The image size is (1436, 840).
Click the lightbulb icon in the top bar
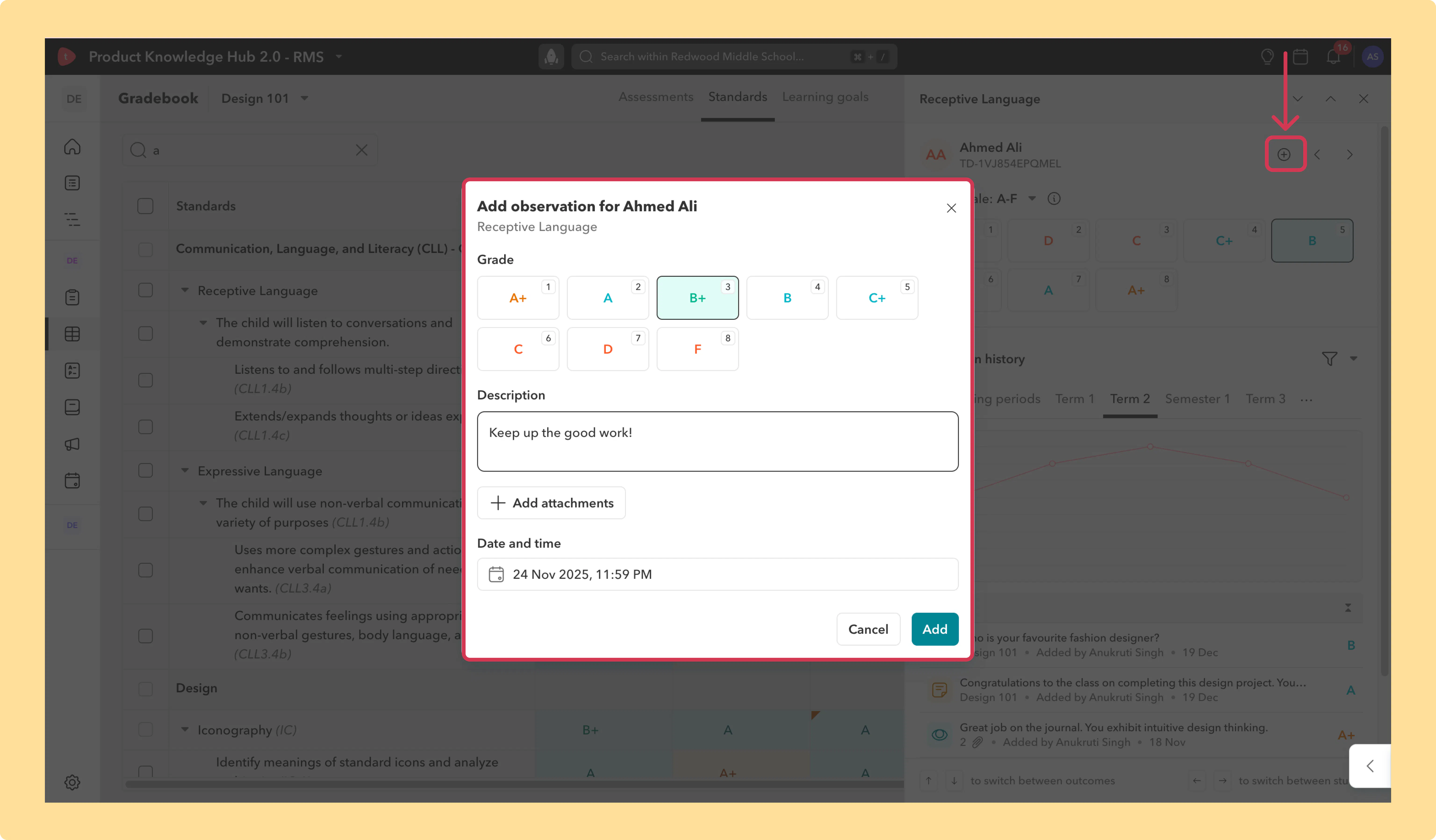[x=1267, y=56]
